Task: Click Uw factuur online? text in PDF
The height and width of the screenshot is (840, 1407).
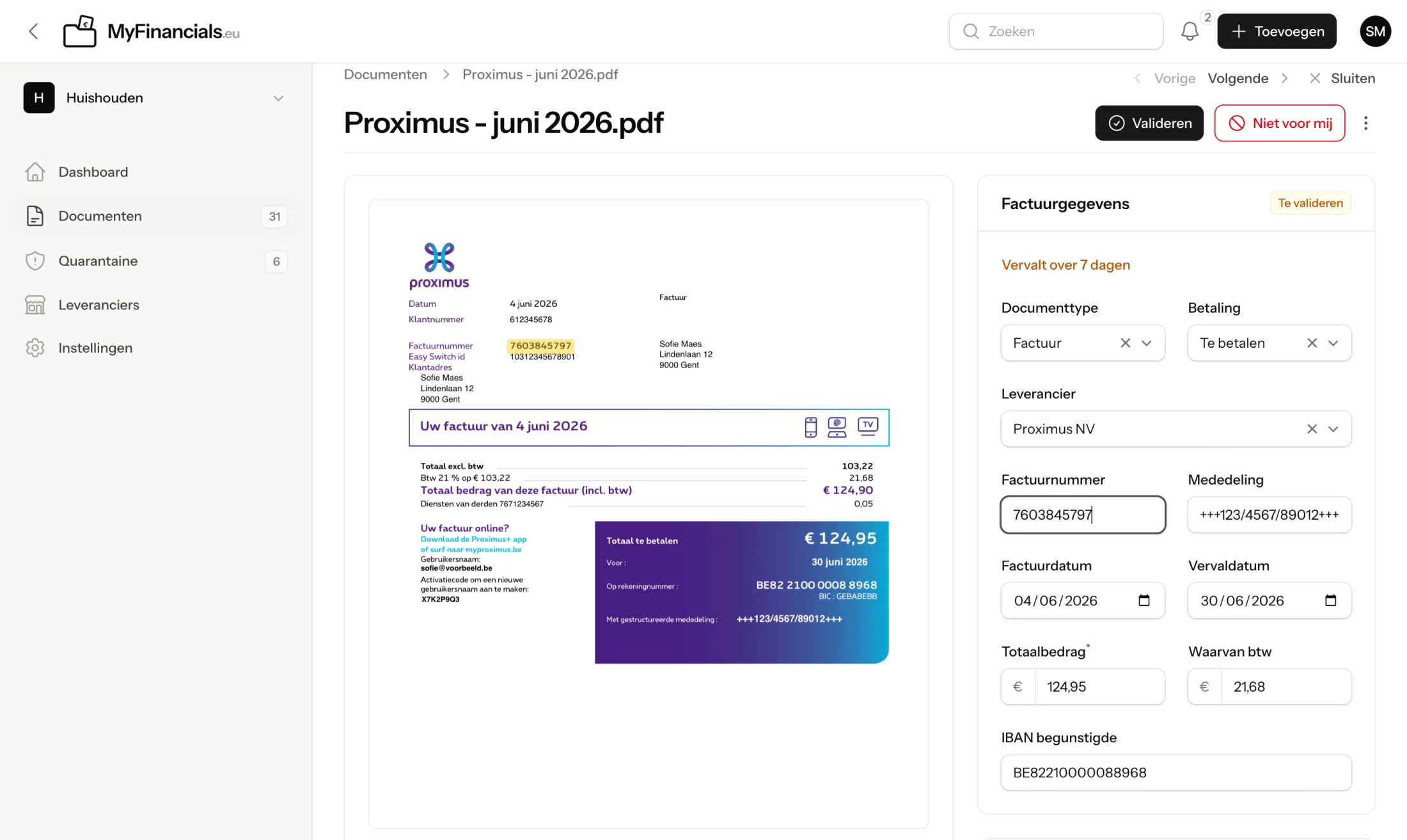Action: point(464,528)
